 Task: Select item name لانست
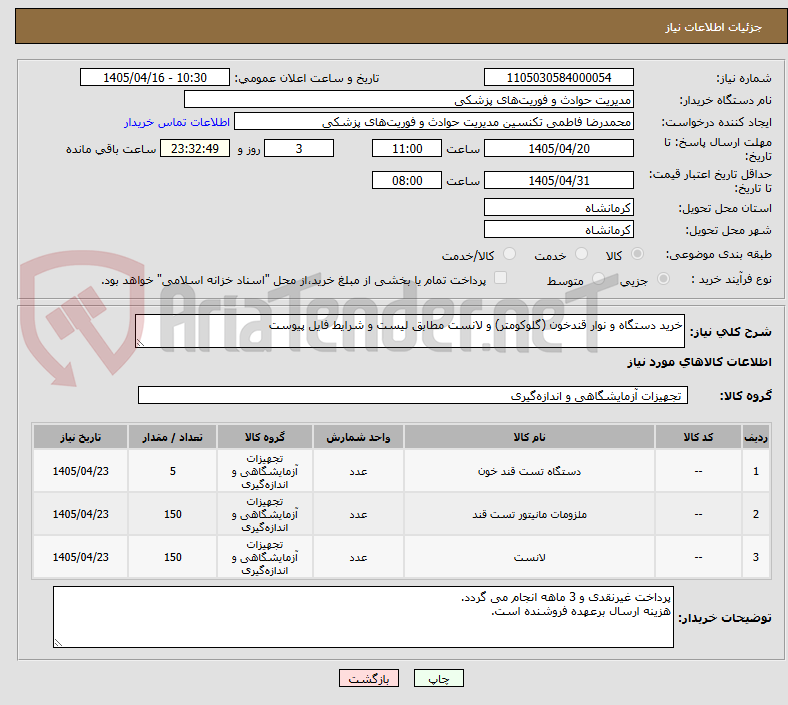[529, 557]
